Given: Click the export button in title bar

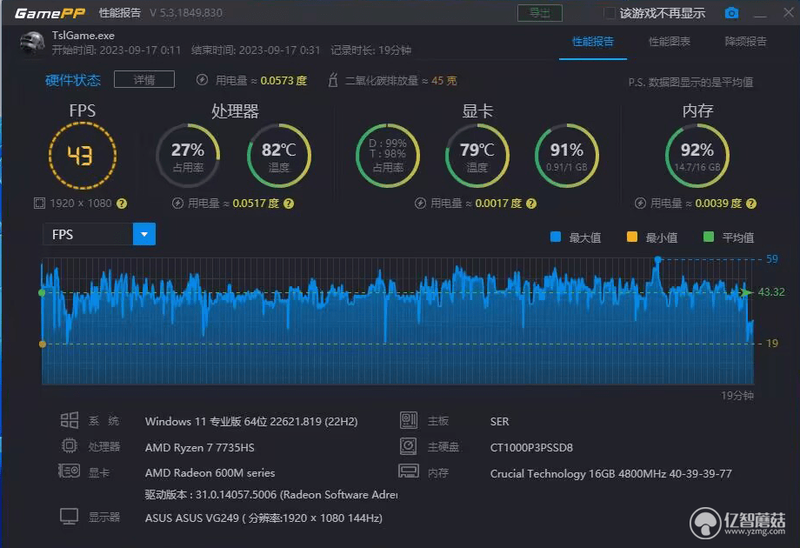Looking at the screenshot, I should pos(540,13).
